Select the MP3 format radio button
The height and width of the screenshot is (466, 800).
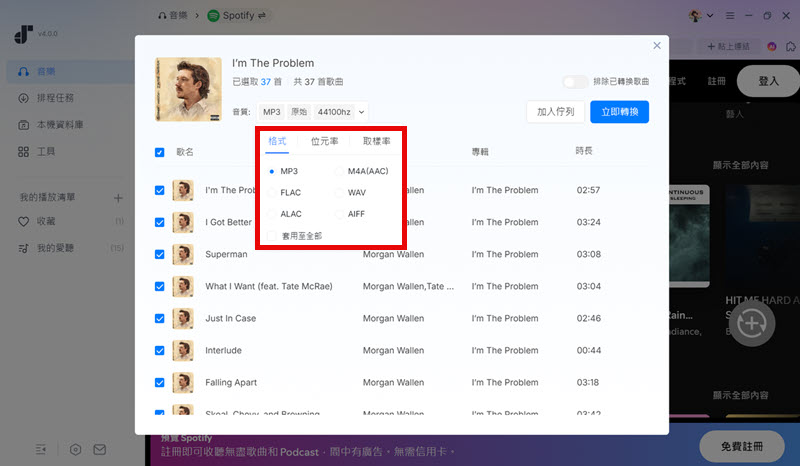[x=272, y=171]
